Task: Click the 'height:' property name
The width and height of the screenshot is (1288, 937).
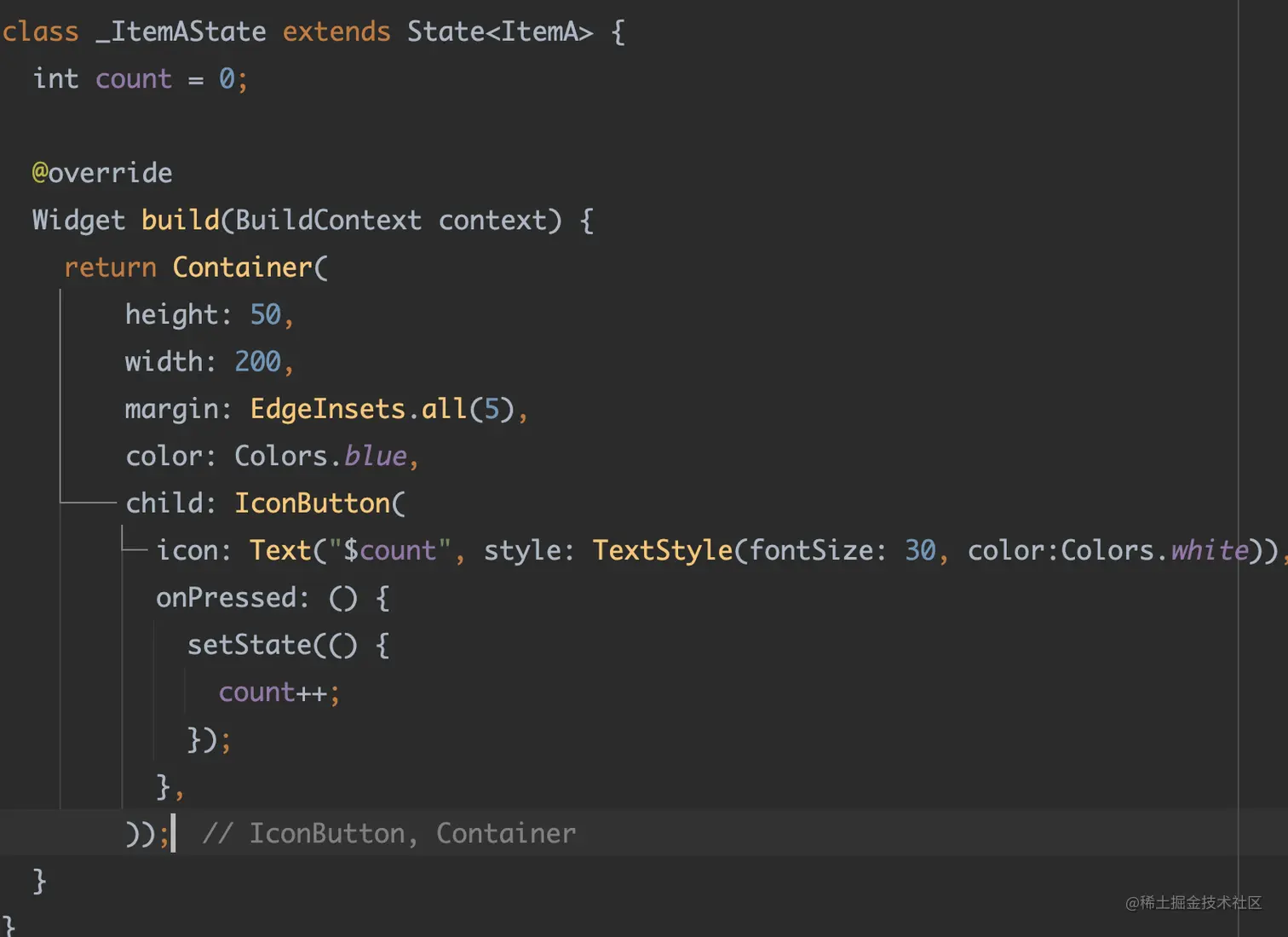Action: point(179,314)
